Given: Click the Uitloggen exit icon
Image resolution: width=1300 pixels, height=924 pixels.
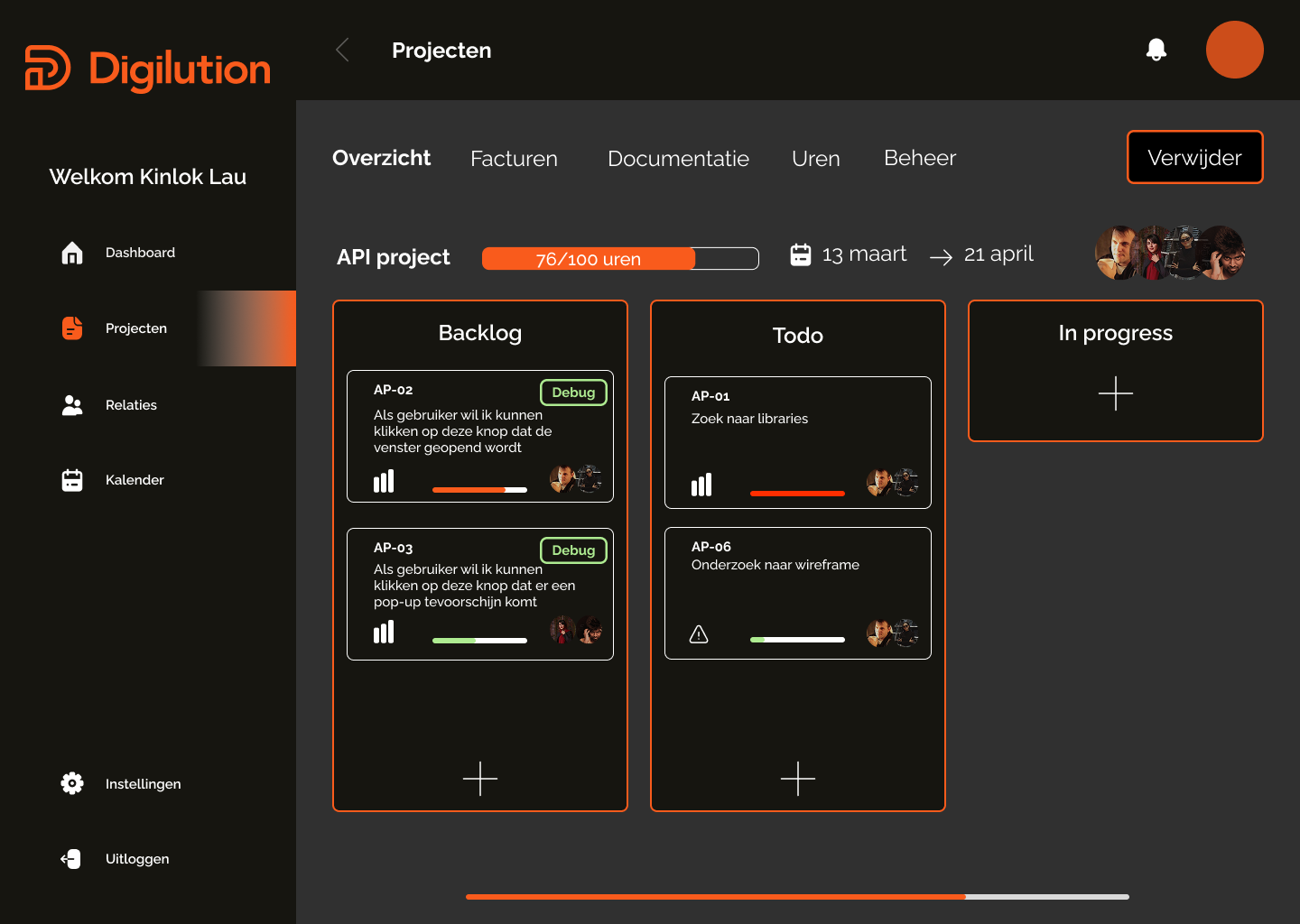Looking at the screenshot, I should [70, 859].
